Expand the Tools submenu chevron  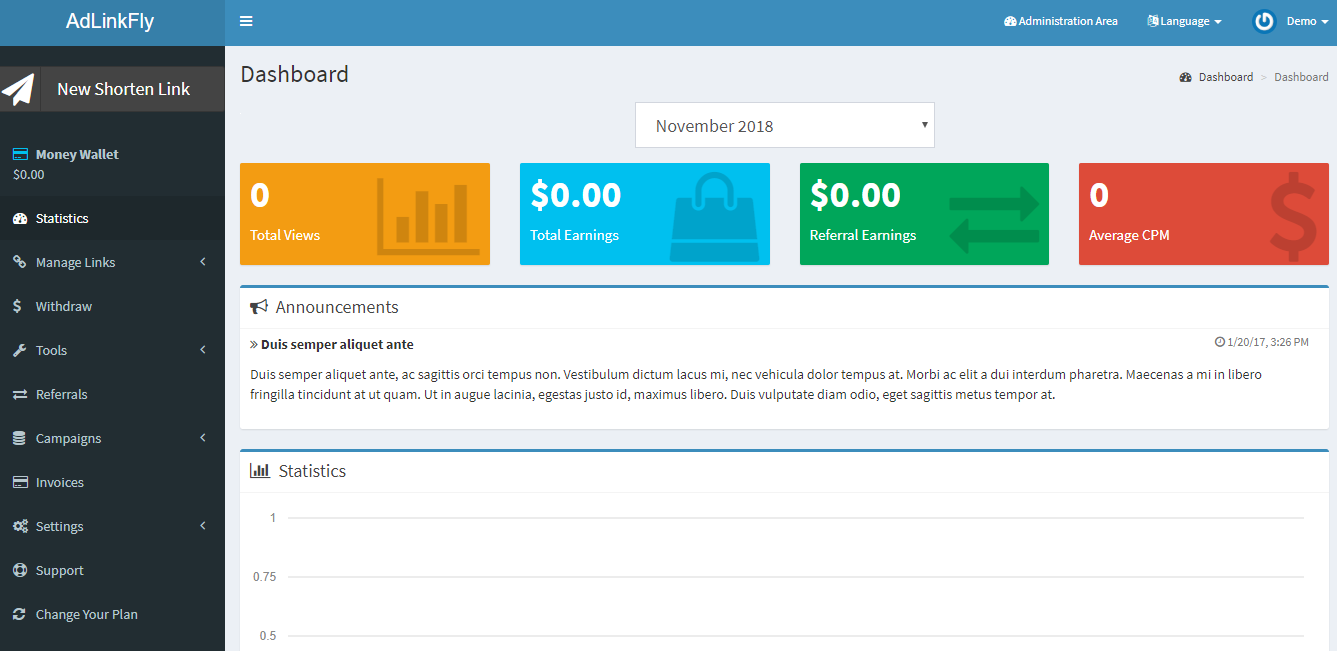(203, 350)
